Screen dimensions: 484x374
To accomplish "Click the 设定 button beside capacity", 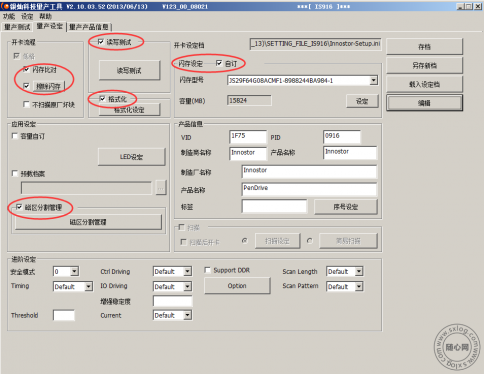I will [362, 101].
